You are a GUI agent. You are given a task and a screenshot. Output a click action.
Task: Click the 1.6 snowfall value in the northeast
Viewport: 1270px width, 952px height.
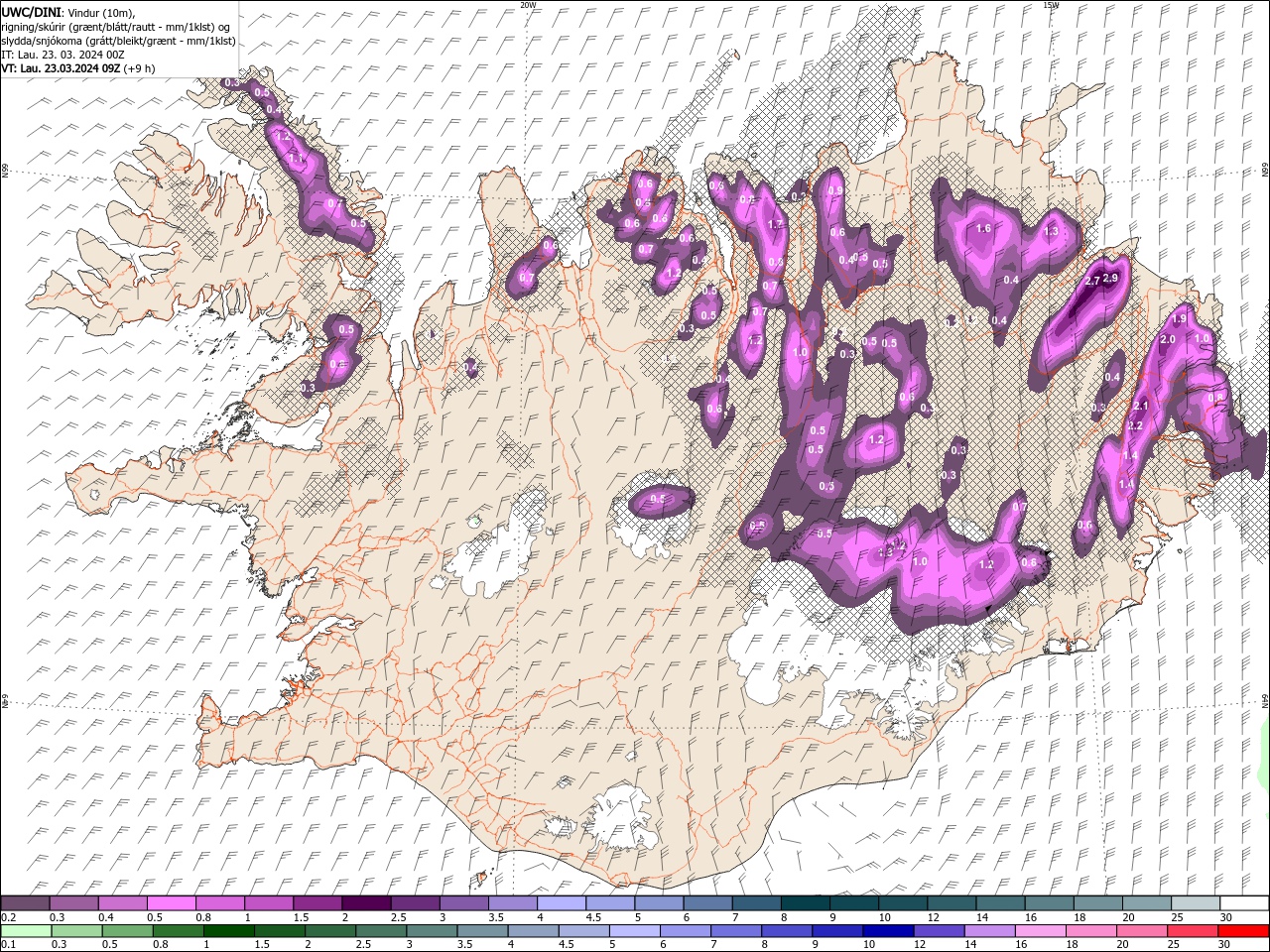984,228
